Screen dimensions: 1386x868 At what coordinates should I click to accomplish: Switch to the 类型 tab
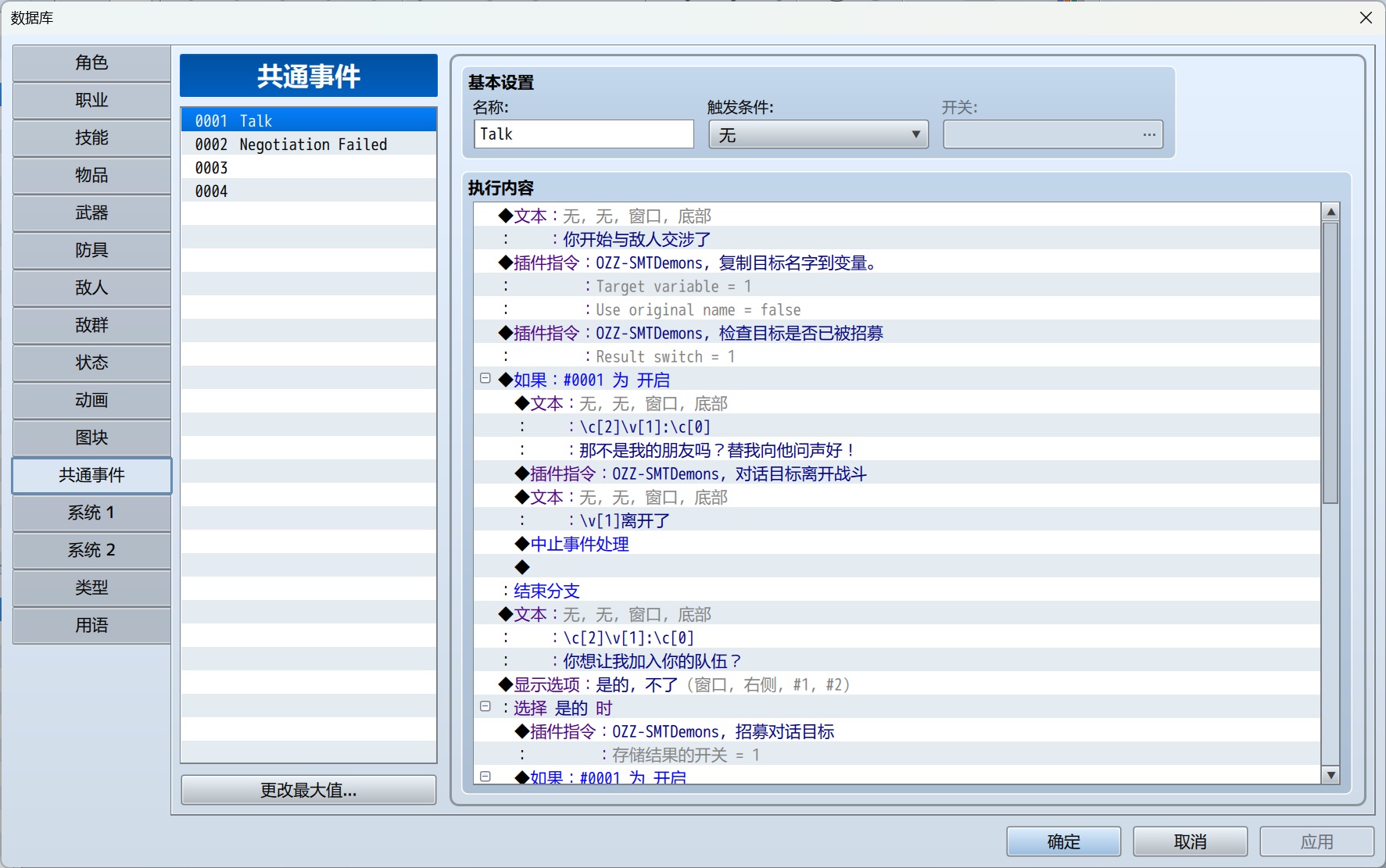[91, 588]
